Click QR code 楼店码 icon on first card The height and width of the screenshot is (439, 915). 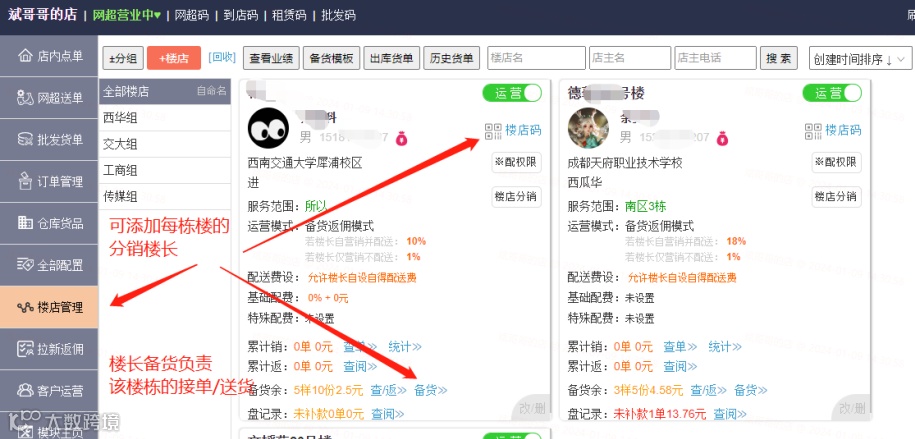(493, 131)
